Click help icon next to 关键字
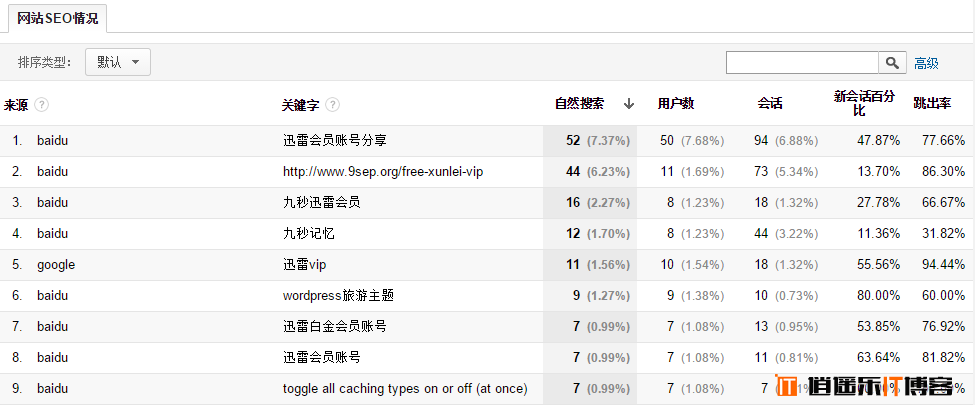The height and width of the screenshot is (405, 975). pyautogui.click(x=332, y=104)
